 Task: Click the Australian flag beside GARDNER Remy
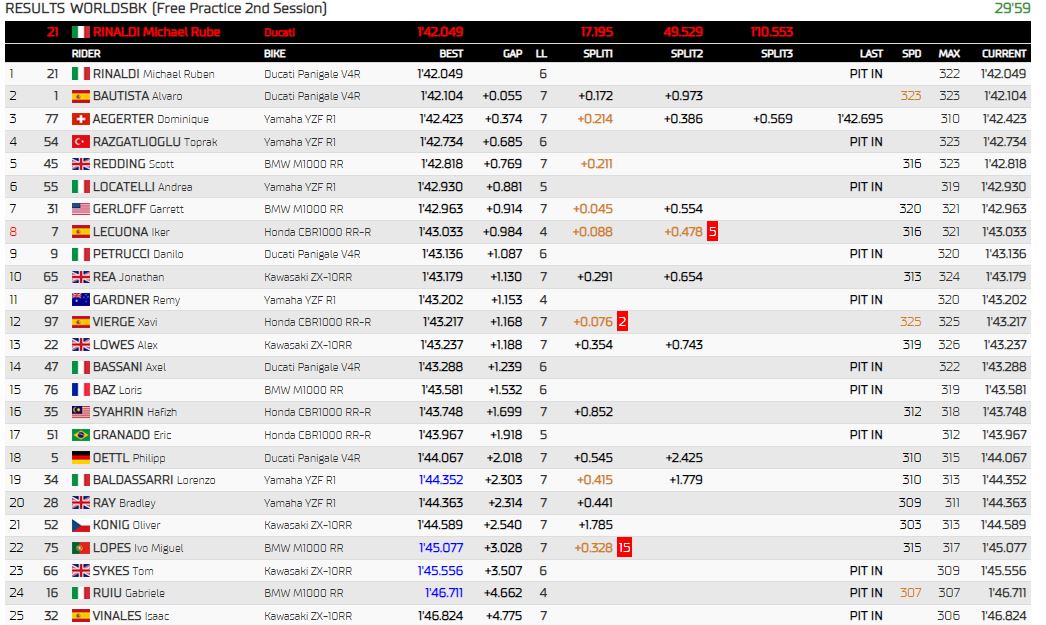[81, 299]
